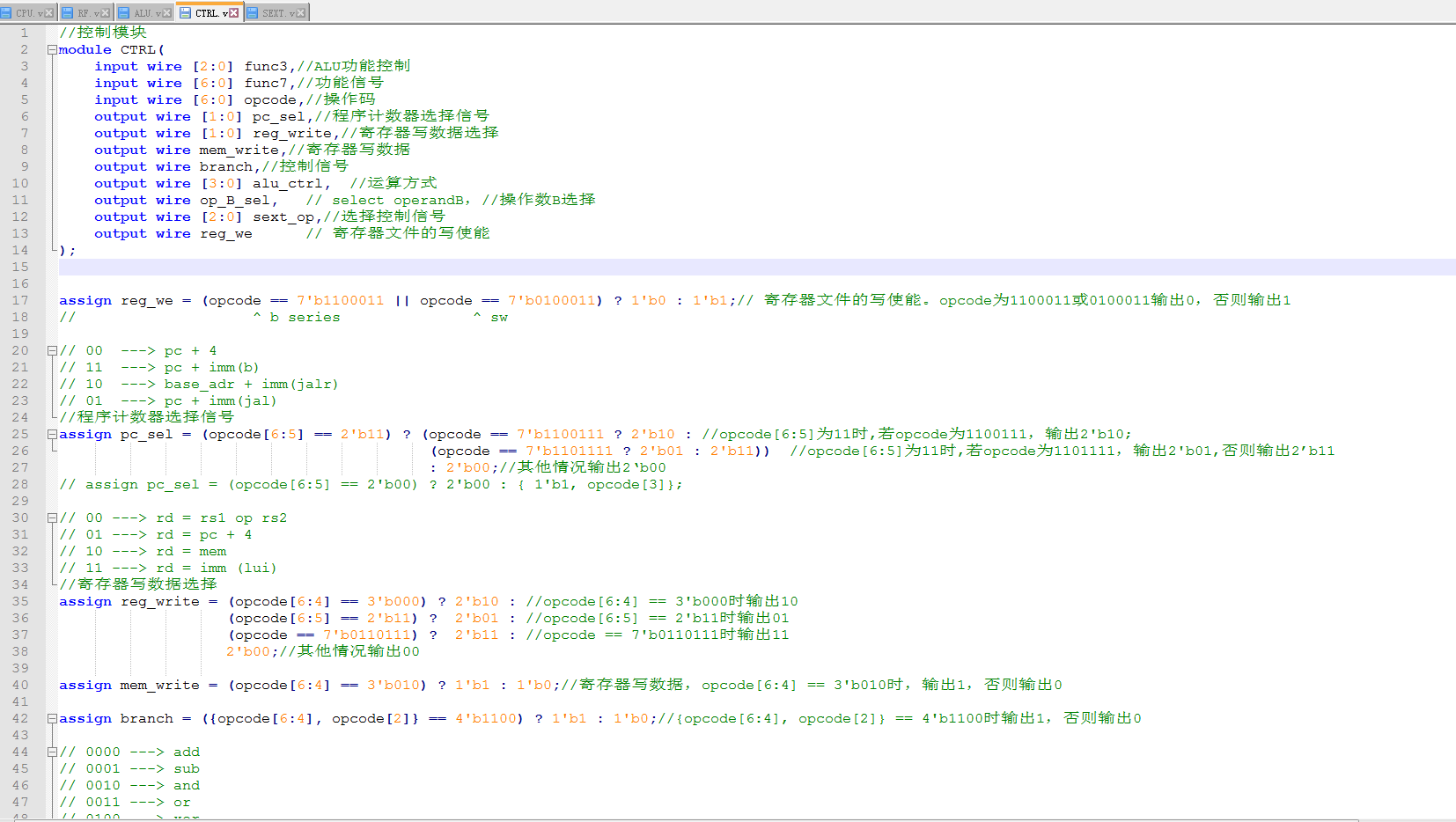The width and height of the screenshot is (1456, 822).
Task: Close the RF.v tab
Action: [106, 13]
